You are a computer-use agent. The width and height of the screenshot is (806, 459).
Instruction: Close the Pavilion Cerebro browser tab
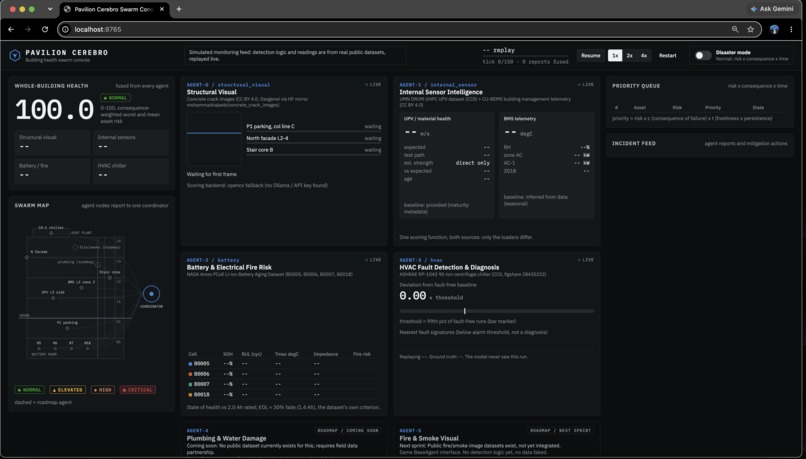162,9
